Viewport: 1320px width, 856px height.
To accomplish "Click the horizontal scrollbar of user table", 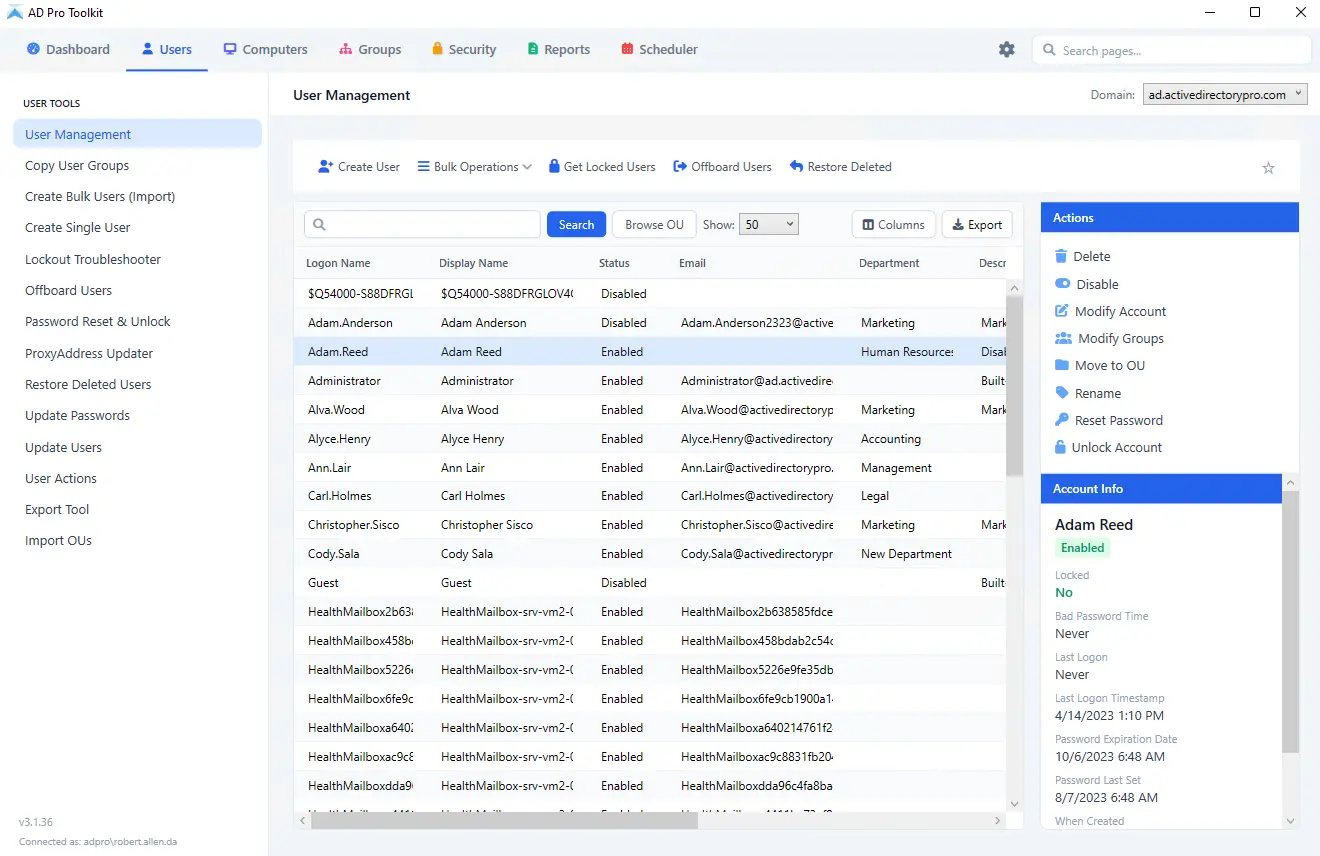I will click(x=504, y=820).
